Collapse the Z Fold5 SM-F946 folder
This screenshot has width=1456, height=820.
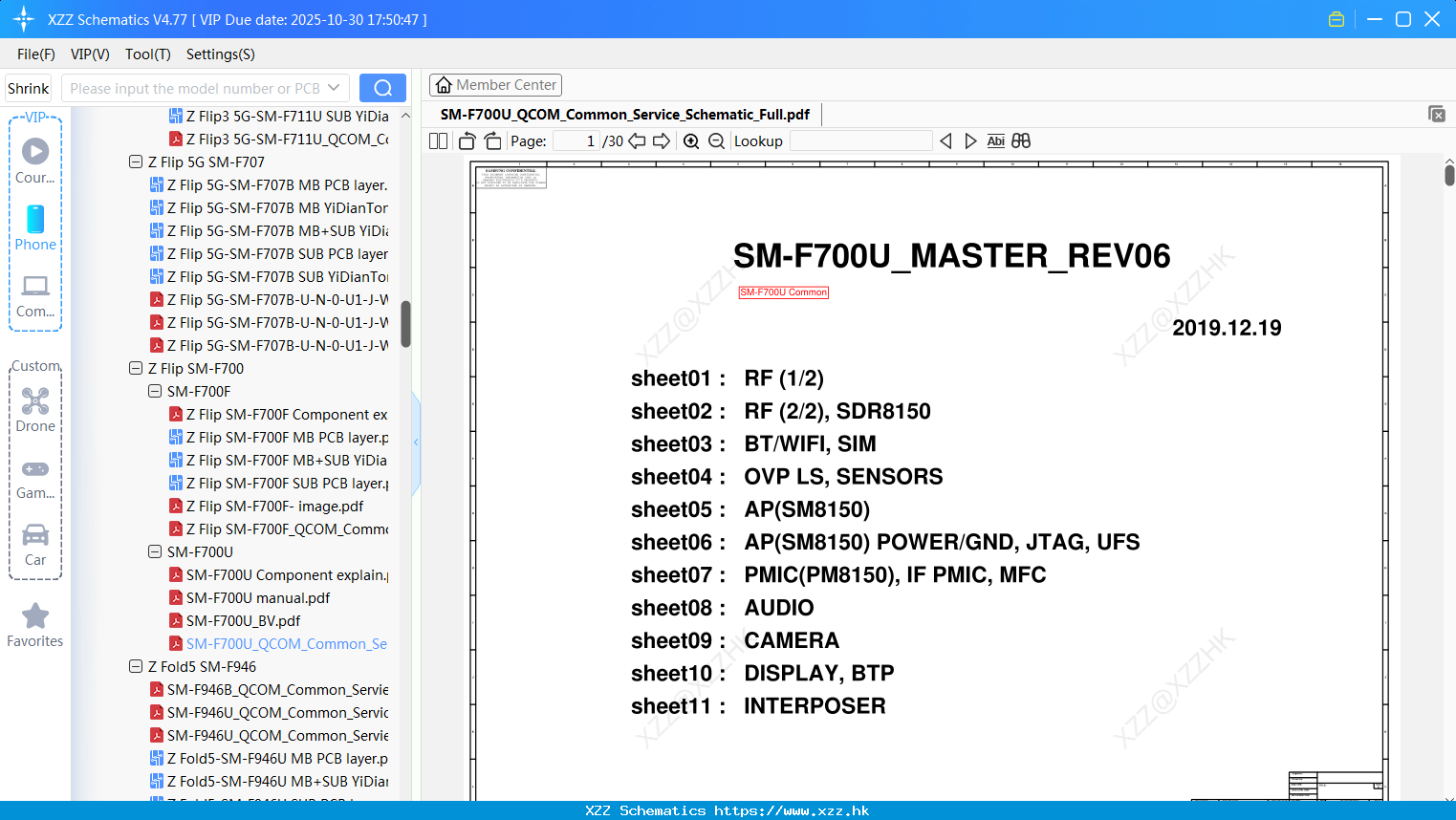136,666
